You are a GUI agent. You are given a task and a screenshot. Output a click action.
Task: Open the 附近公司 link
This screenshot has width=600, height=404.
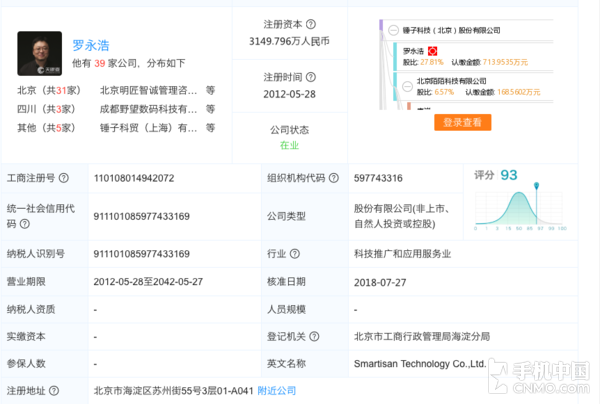[x=277, y=391]
